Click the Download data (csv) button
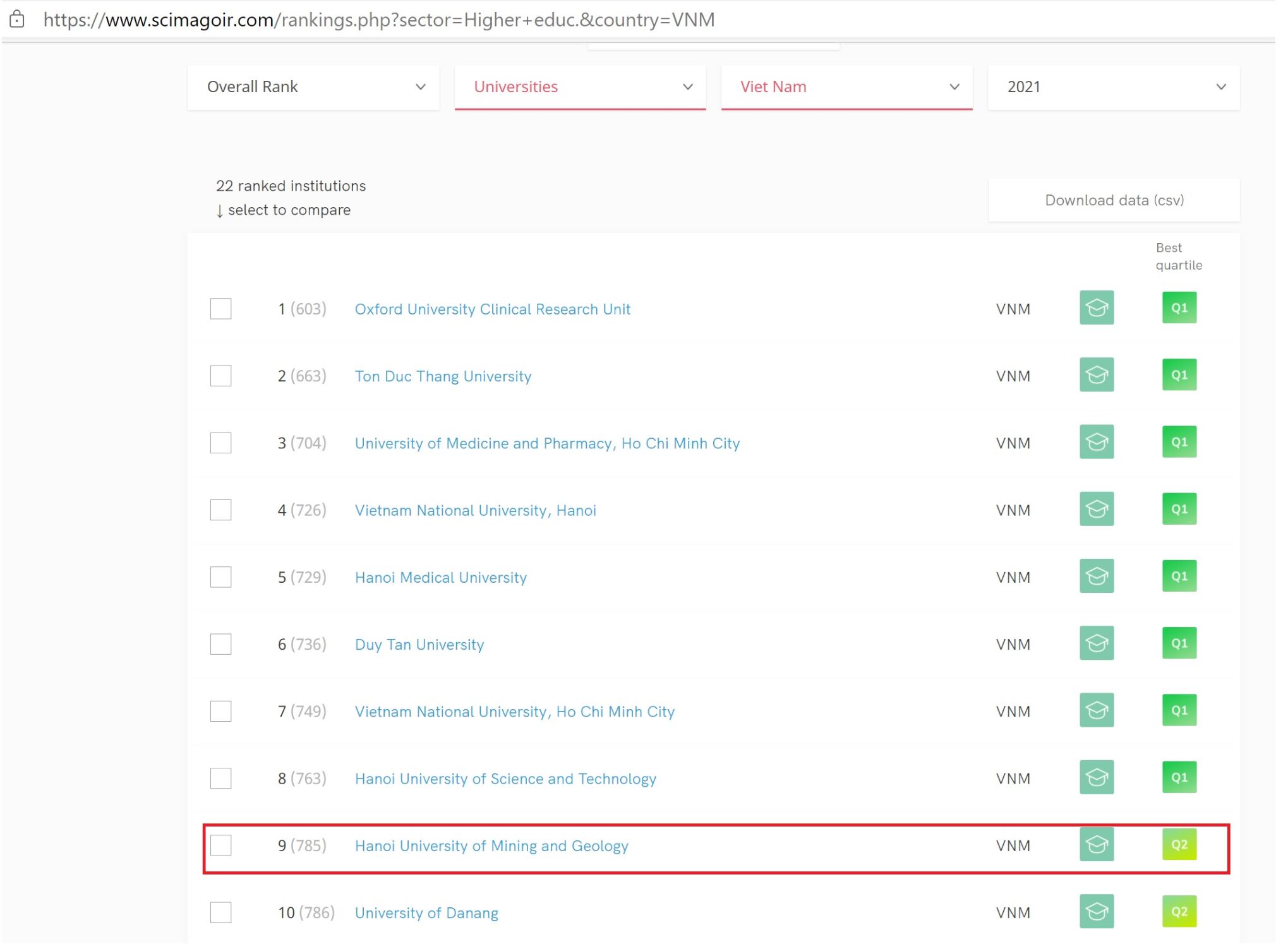This screenshot has height=949, width=1288. coord(1114,200)
